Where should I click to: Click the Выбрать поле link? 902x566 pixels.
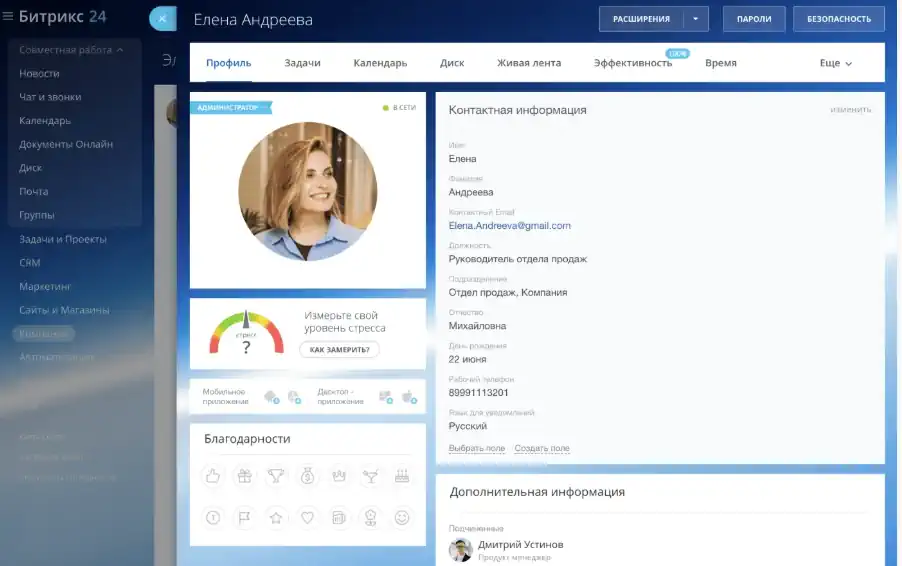pos(477,448)
